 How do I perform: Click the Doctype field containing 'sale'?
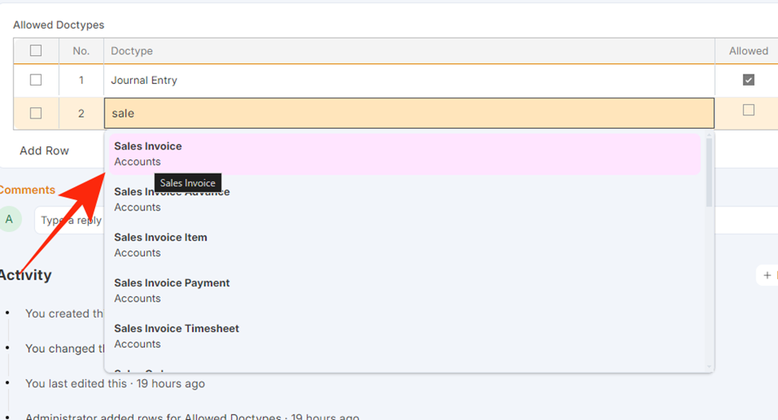409,113
